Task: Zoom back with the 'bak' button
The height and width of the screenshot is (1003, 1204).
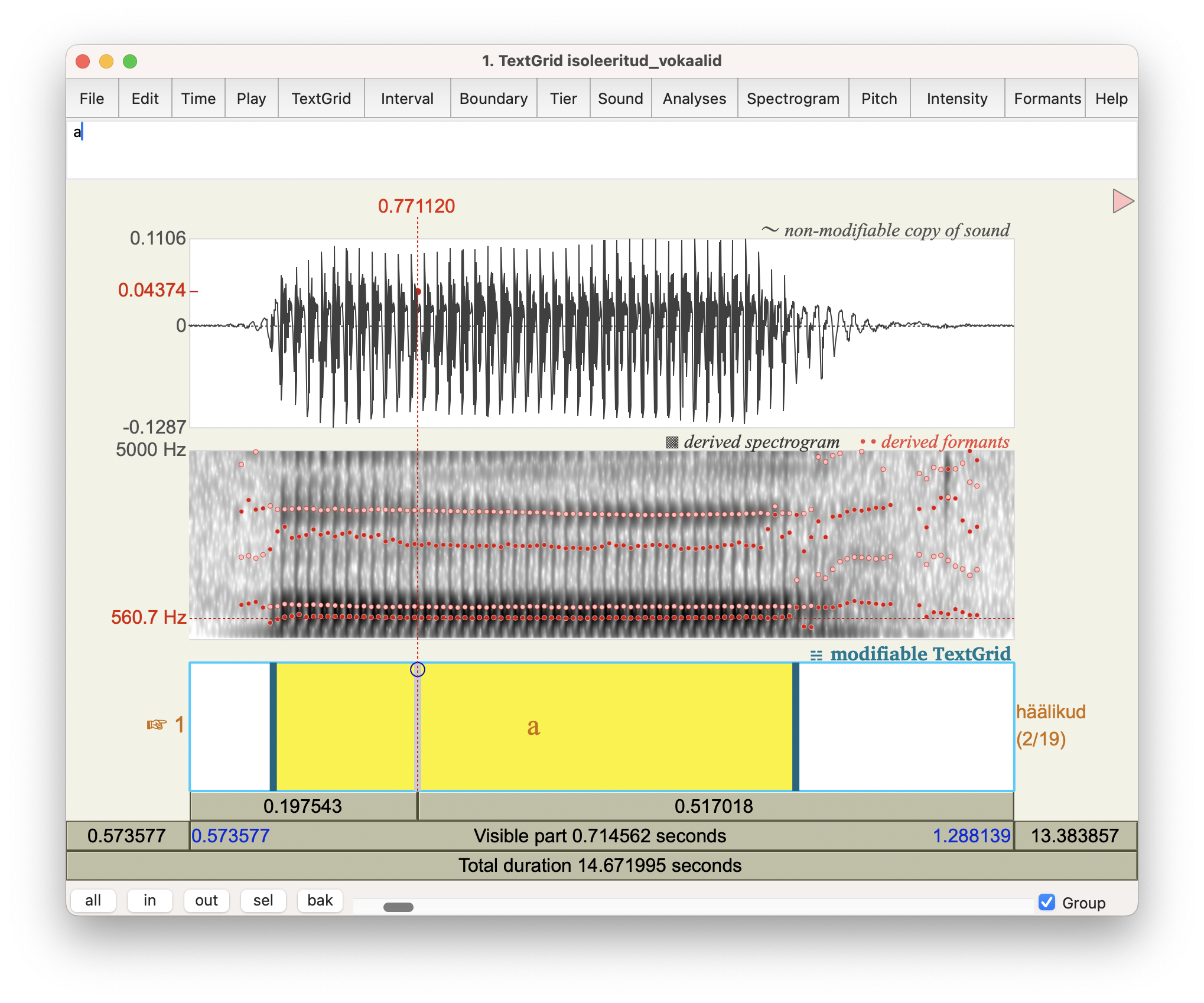Action: point(320,901)
